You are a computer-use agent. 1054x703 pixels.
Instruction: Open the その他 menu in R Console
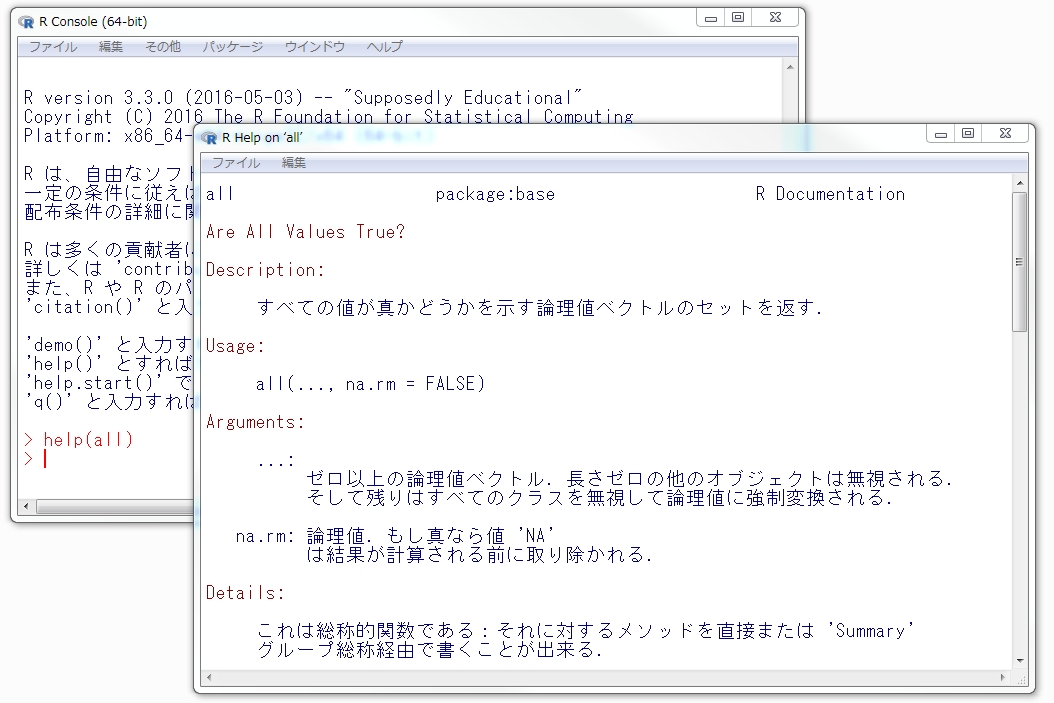click(163, 47)
